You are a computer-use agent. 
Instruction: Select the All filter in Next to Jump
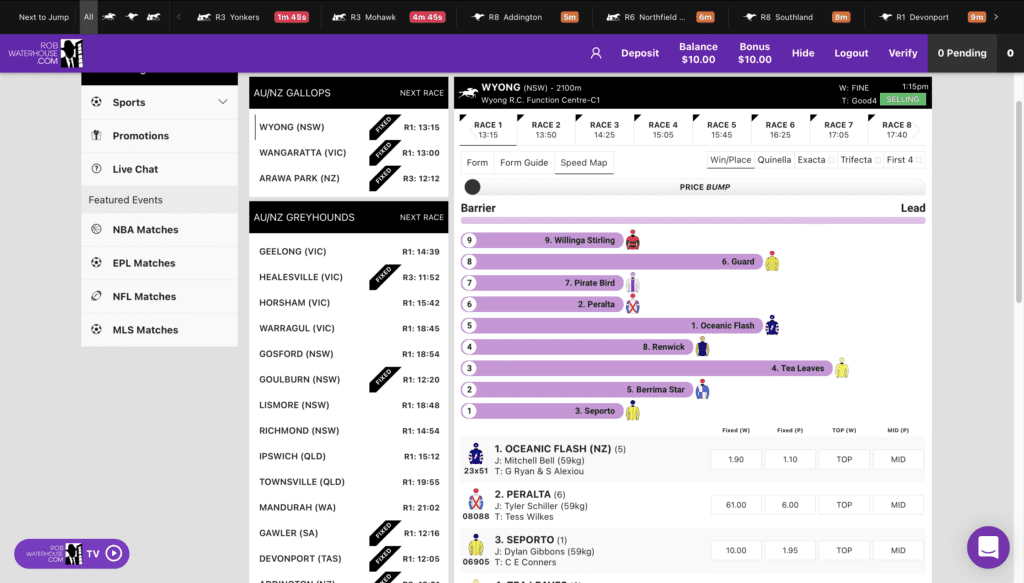coord(88,17)
